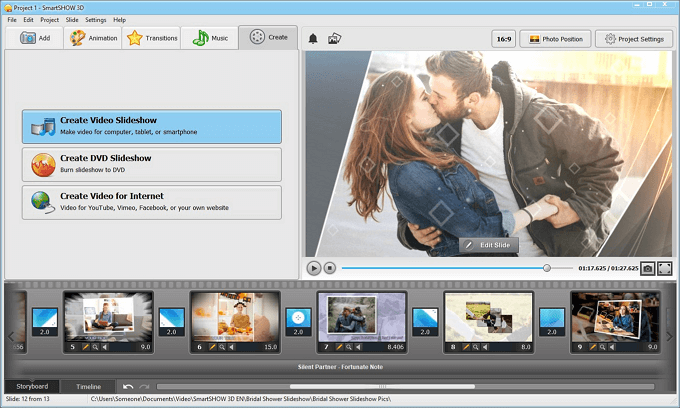Click the speaker icon on slide 6
Screen dimensions: 680x408
click(231, 347)
